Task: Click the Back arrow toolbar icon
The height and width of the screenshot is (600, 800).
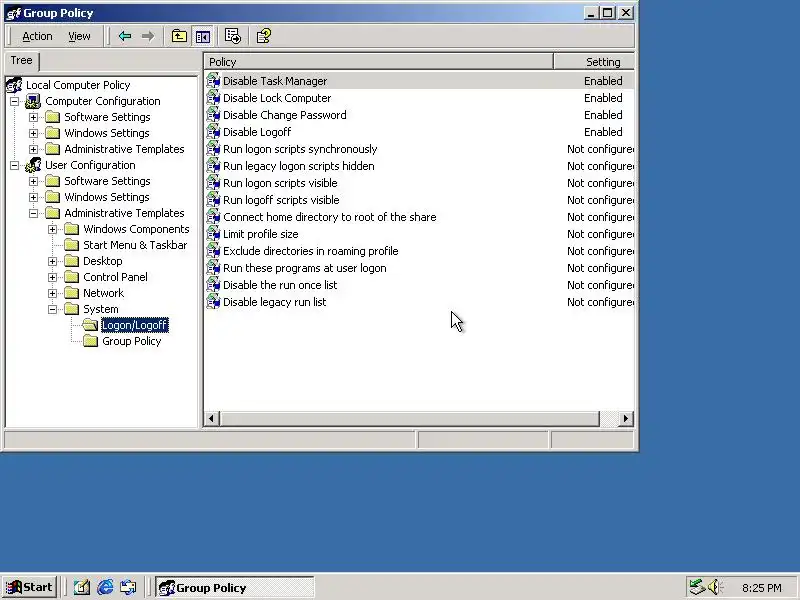Action: click(x=125, y=36)
